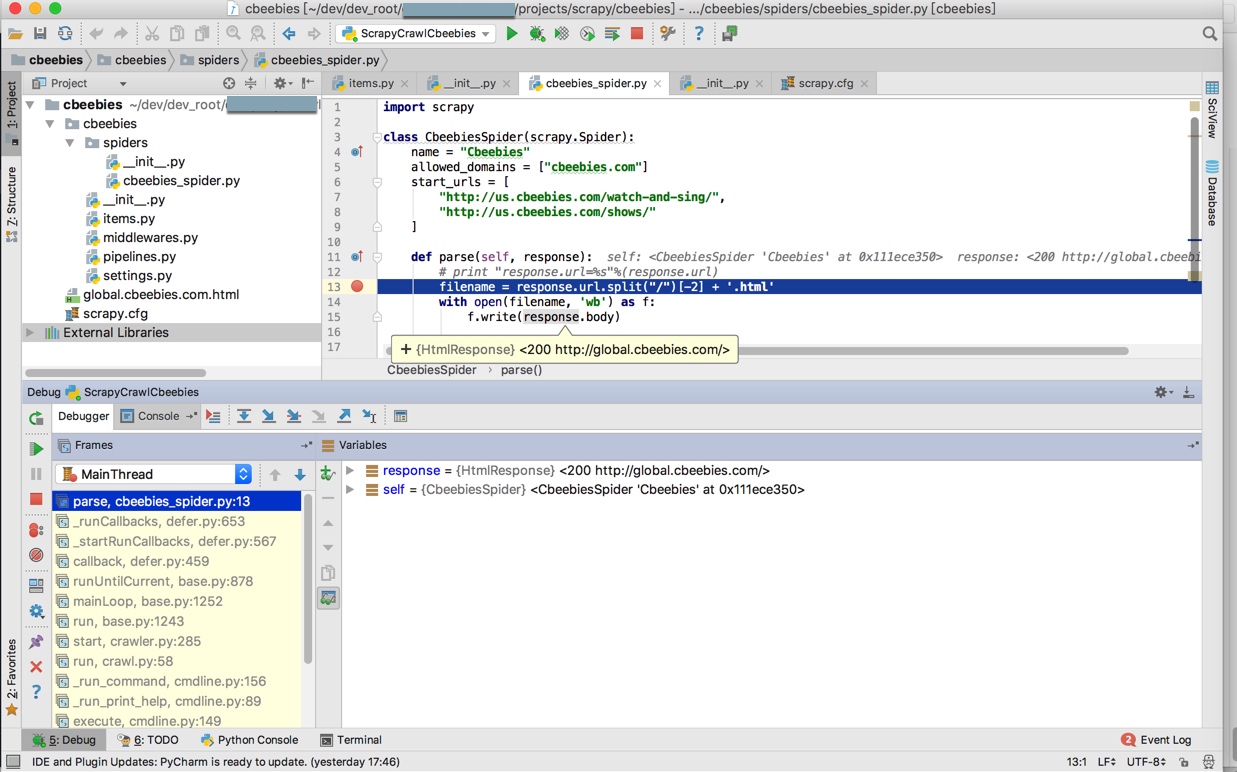Image resolution: width=1237 pixels, height=772 pixels.
Task: Click the Pin Tab icon in the Debug sidebar
Action: (x=36, y=641)
